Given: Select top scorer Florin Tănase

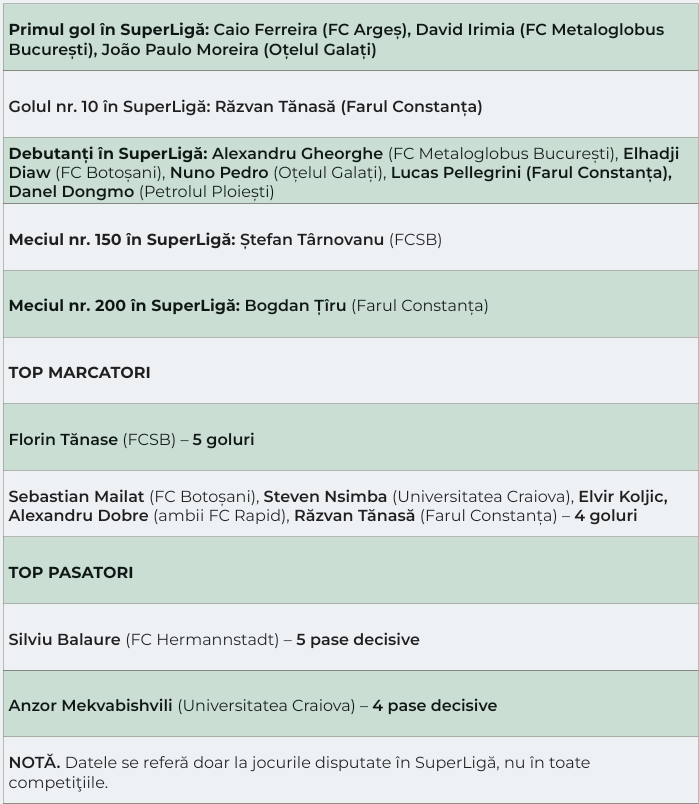Looking at the screenshot, I should pyautogui.click(x=63, y=439).
